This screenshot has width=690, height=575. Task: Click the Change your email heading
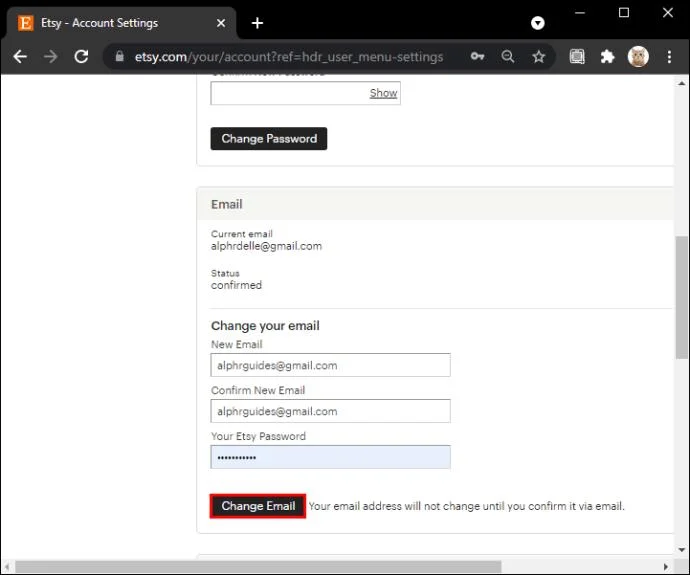point(265,326)
